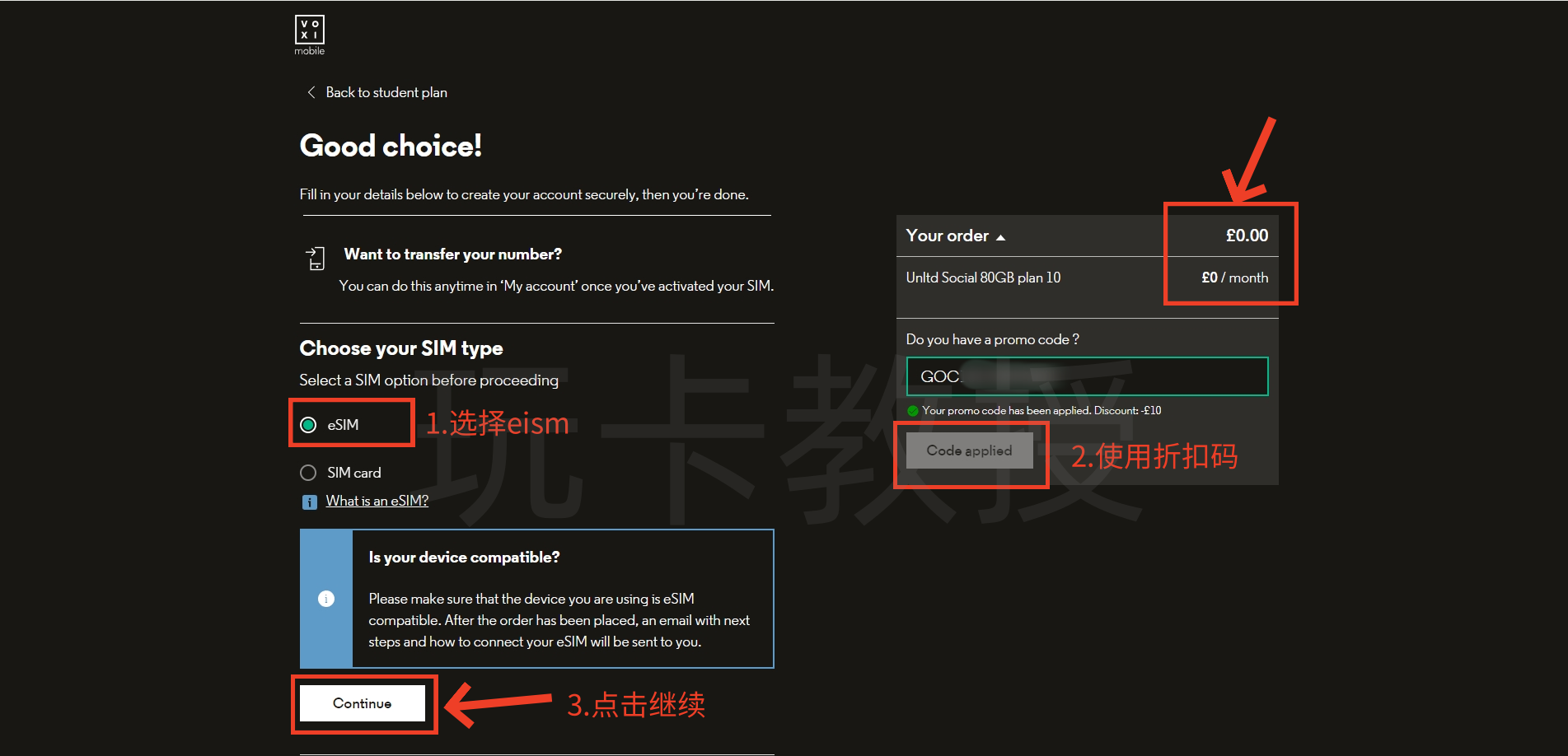Open the 'What is an eSIM?' link
The width and height of the screenshot is (1568, 756).
pyautogui.click(x=377, y=501)
